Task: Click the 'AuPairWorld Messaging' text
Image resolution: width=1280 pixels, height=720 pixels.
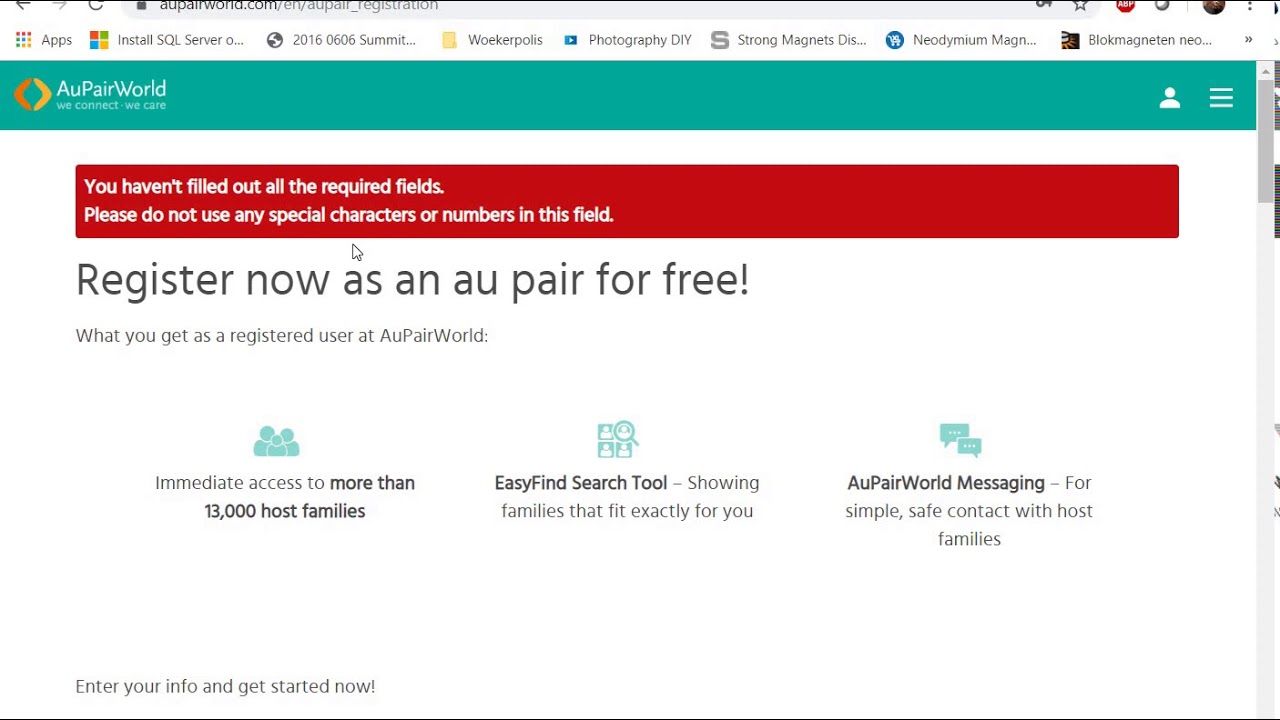Action: coord(946,483)
